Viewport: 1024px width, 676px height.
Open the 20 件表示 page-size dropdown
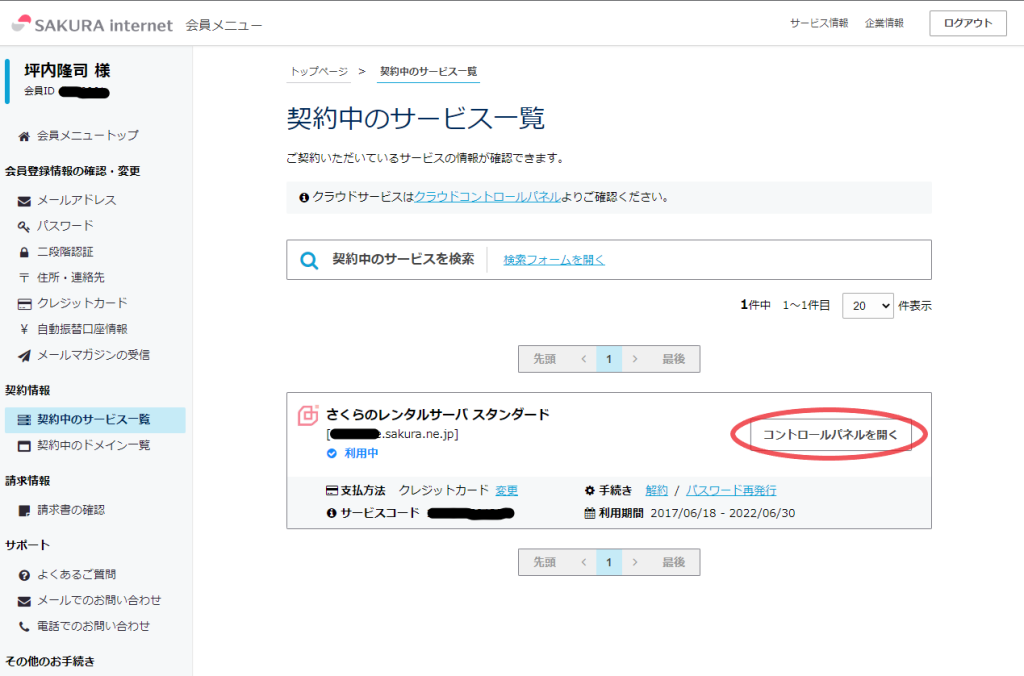coord(868,306)
